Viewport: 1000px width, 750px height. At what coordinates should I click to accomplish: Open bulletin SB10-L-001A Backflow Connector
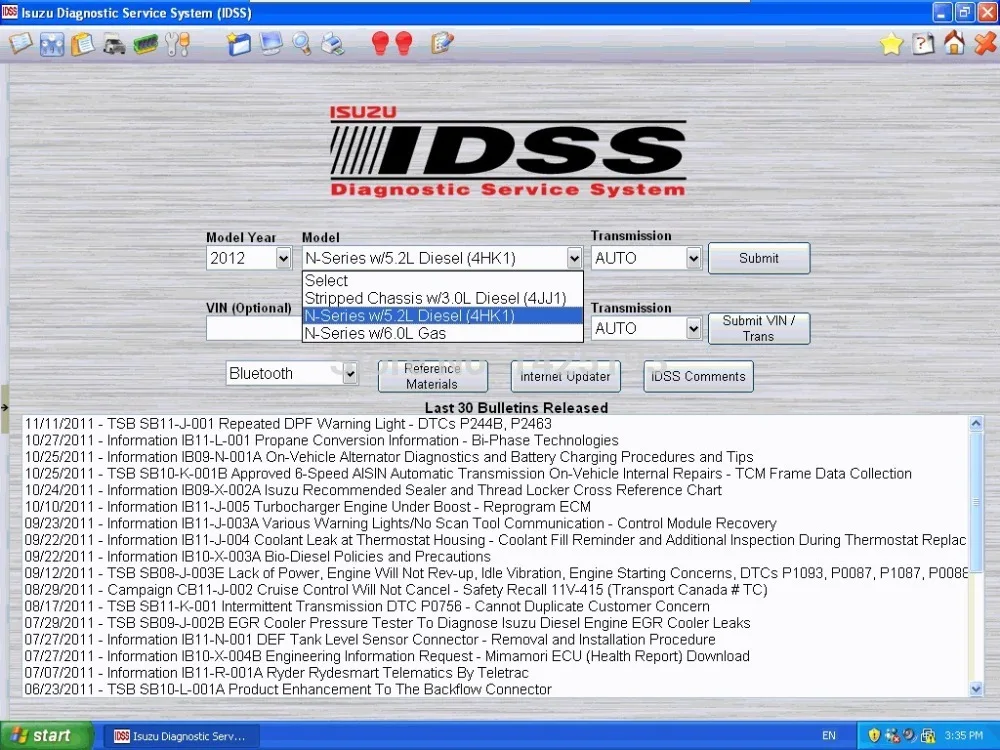coord(288,689)
